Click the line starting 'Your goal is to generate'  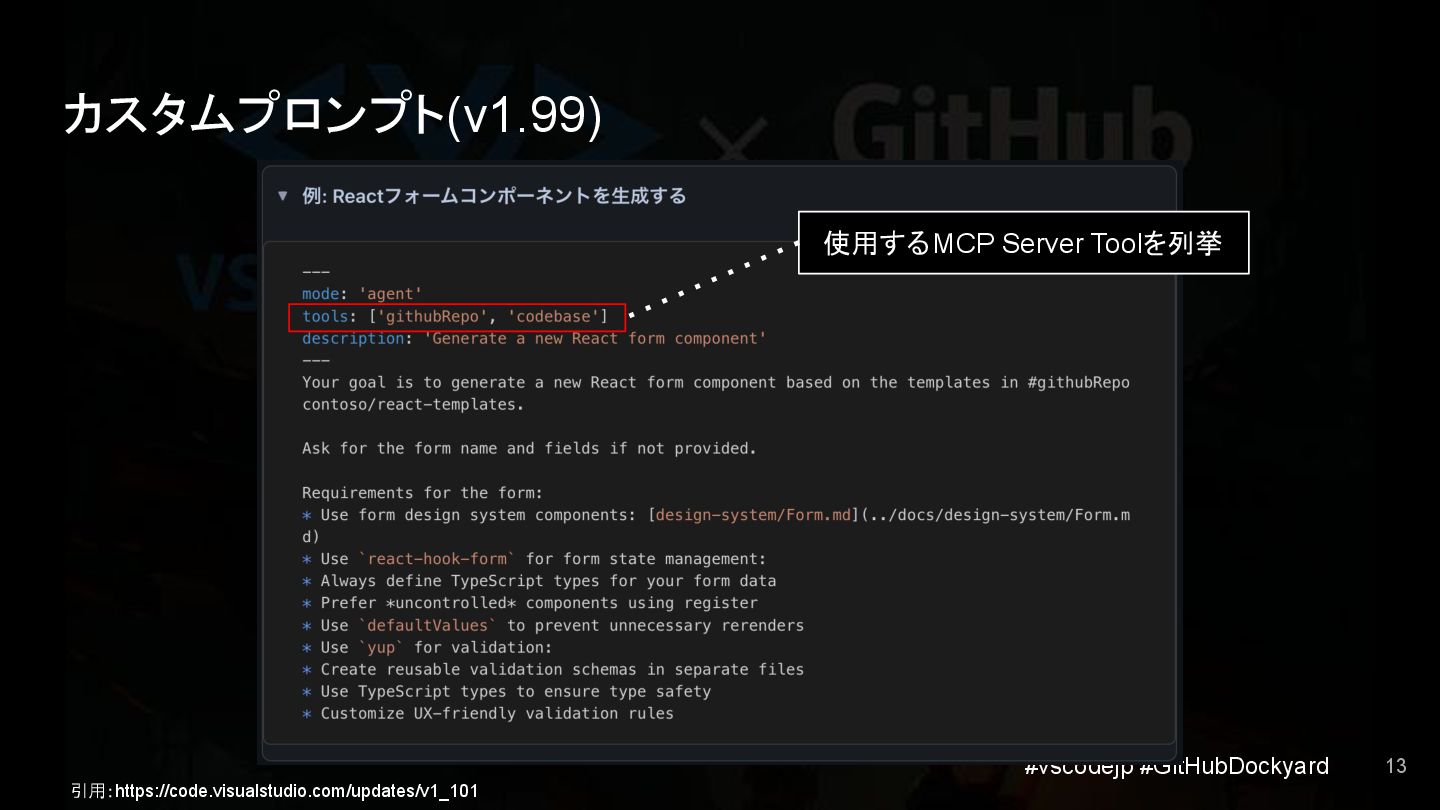(x=716, y=382)
